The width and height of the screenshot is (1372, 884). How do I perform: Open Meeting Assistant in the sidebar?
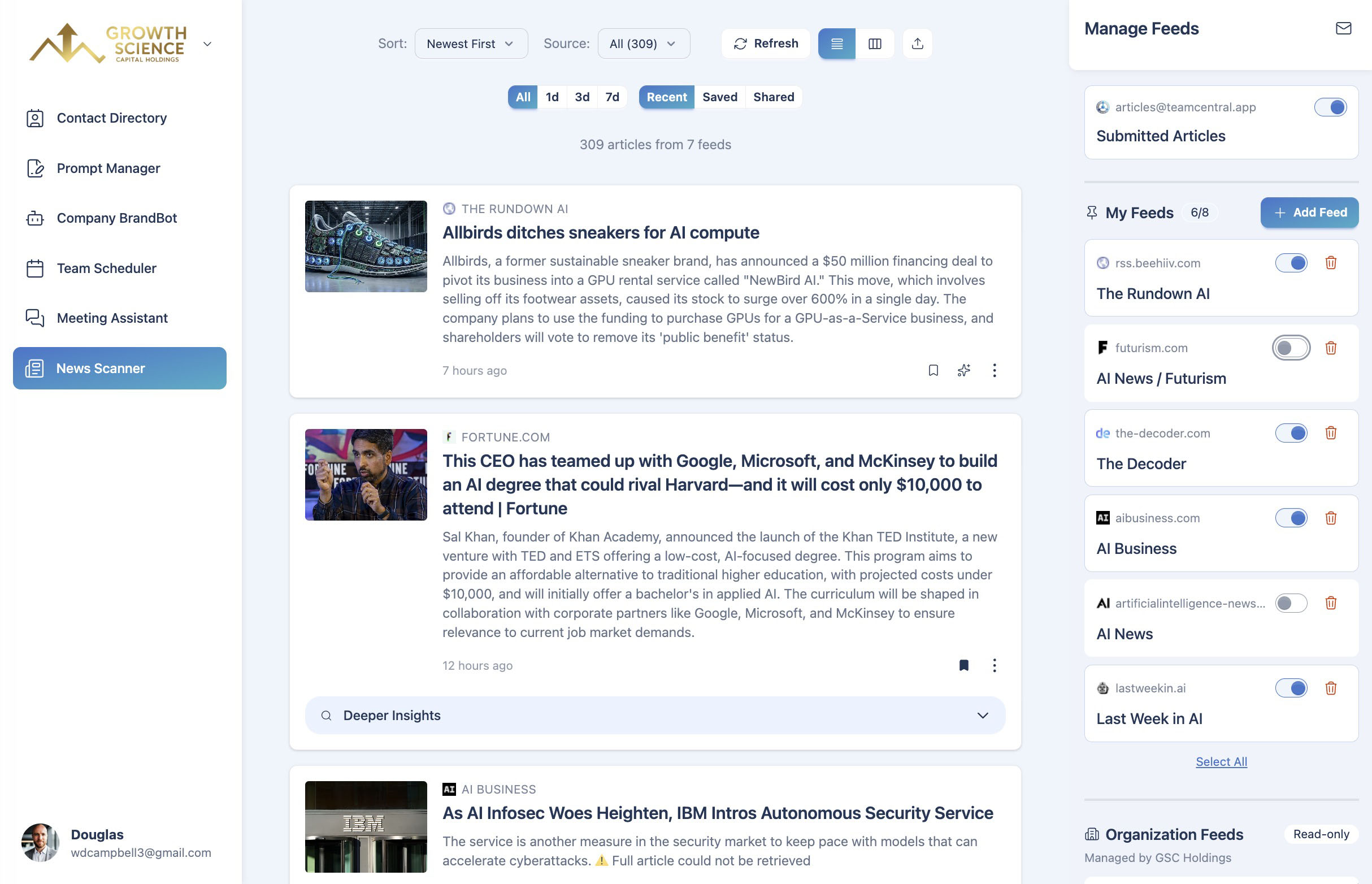point(119,318)
